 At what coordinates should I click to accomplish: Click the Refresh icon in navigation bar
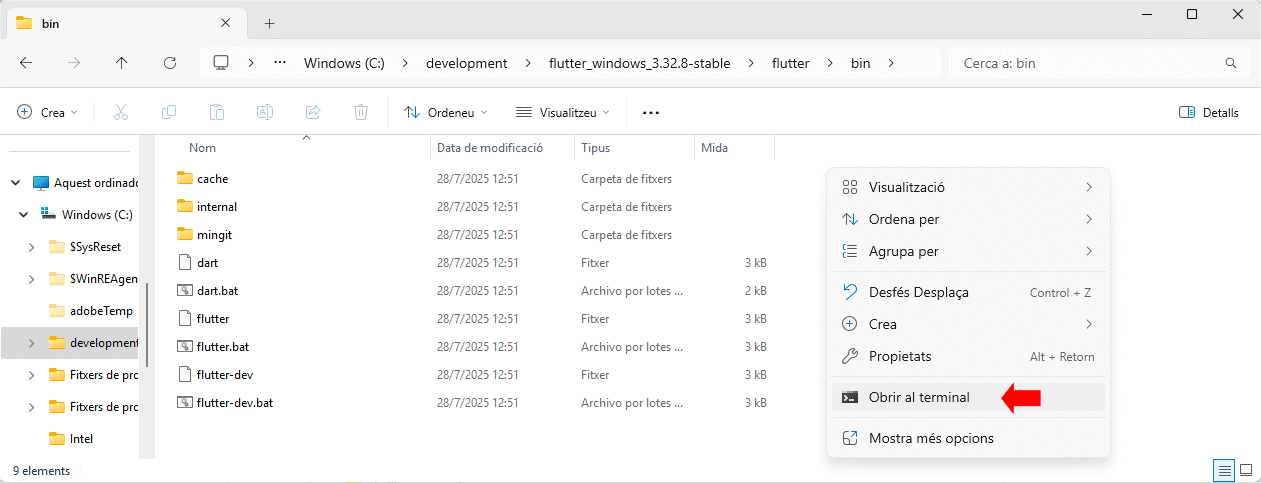coord(170,63)
